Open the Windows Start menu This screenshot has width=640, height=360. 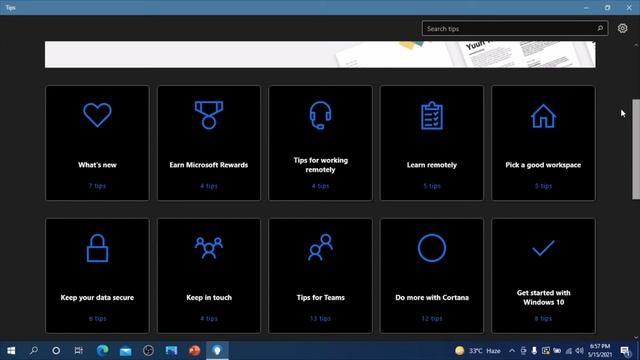[11, 351]
